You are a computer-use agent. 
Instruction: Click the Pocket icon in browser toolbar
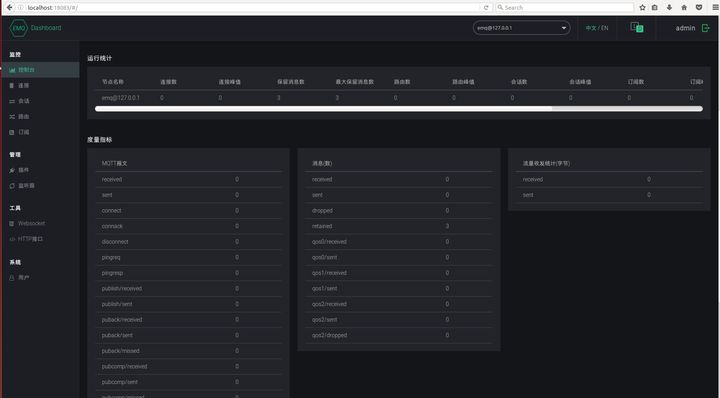pos(699,8)
